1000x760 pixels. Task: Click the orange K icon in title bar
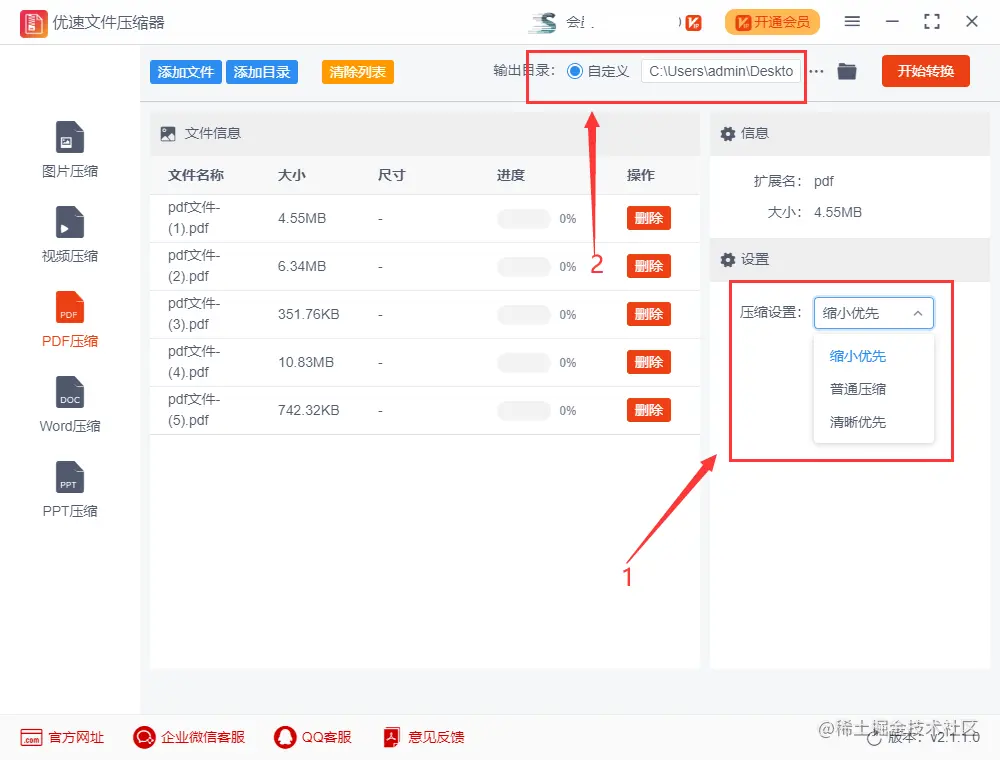[694, 23]
